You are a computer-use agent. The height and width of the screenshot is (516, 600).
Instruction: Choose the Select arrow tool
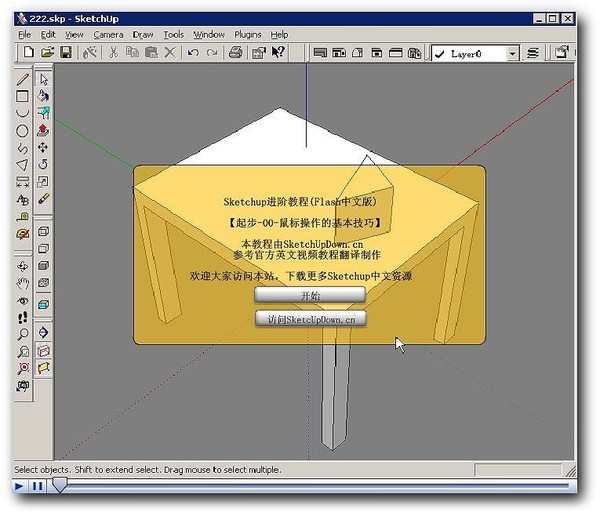(x=43, y=80)
